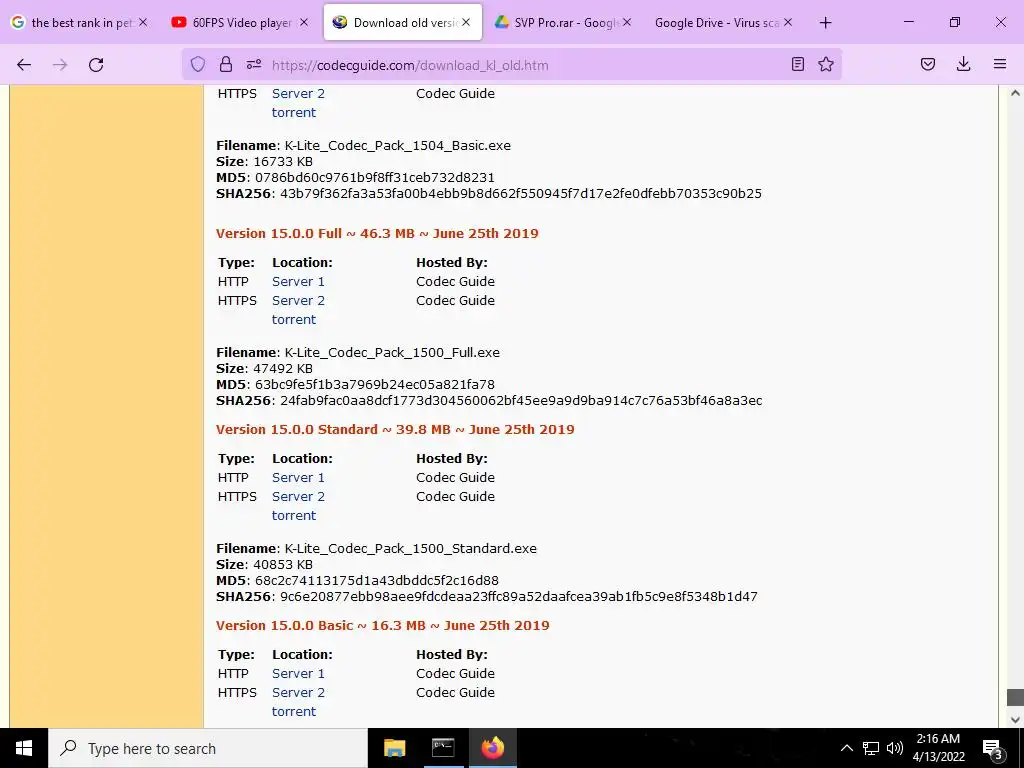Open the Windows Start menu
This screenshot has height=768, width=1024.
pyautogui.click(x=24, y=748)
